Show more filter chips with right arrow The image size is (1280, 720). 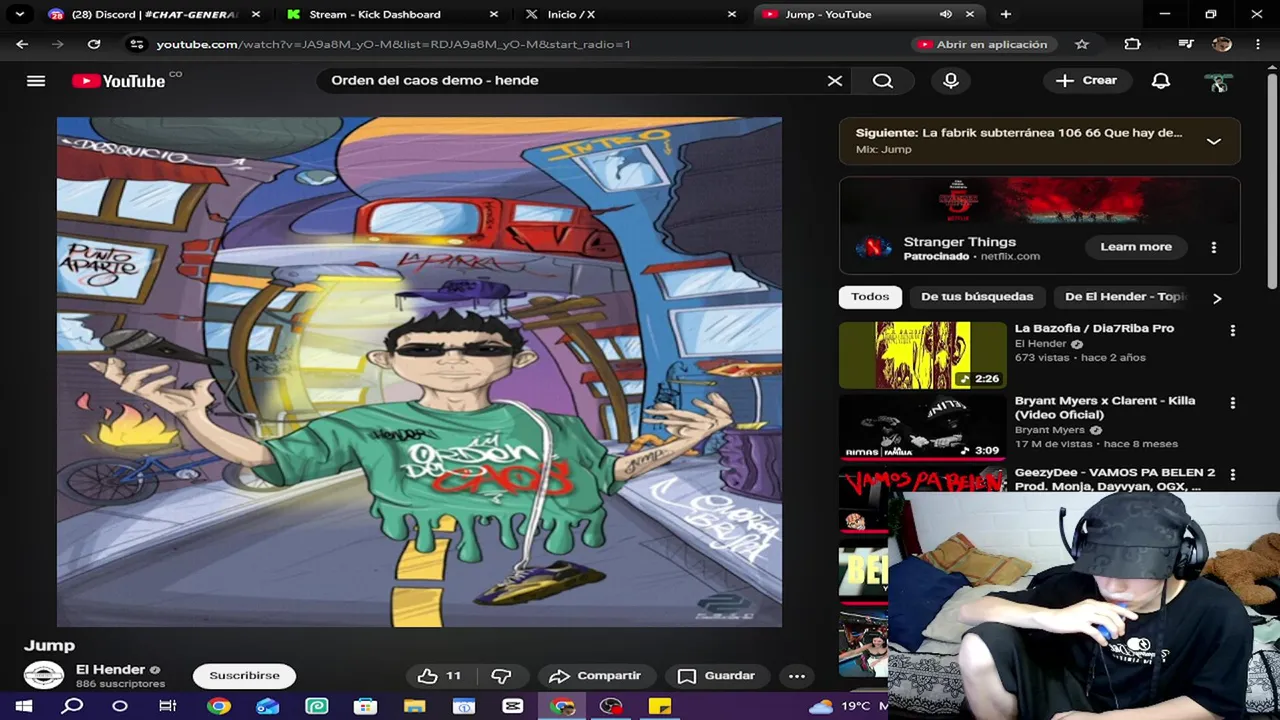(1217, 298)
